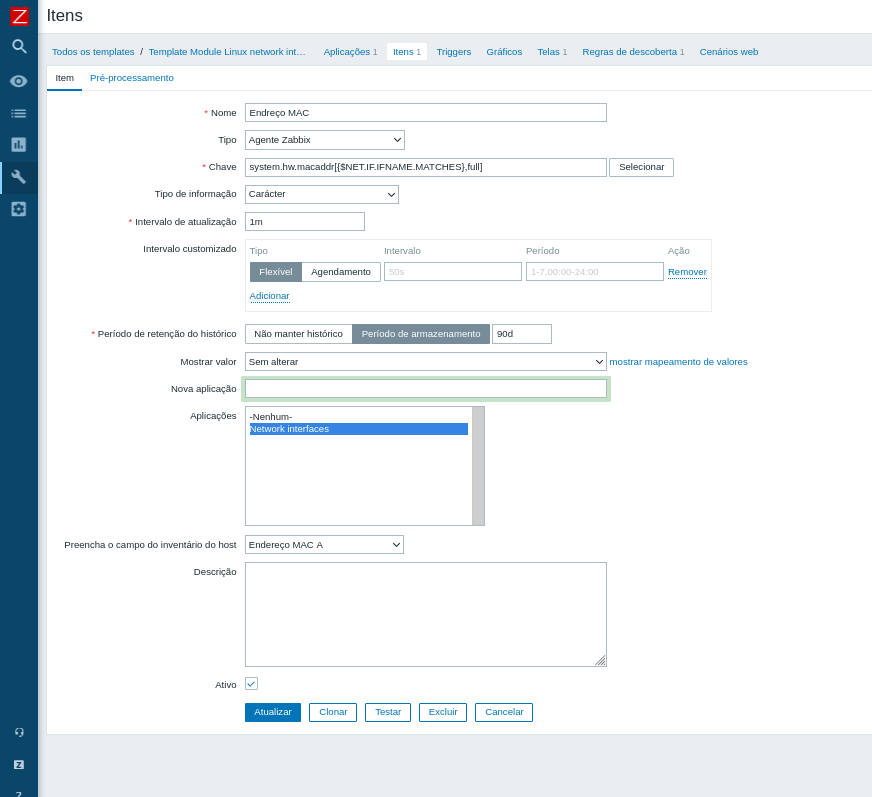Image resolution: width=872 pixels, height=797 pixels.
Task: Open Inventory via the list icon
Action: coord(18,113)
